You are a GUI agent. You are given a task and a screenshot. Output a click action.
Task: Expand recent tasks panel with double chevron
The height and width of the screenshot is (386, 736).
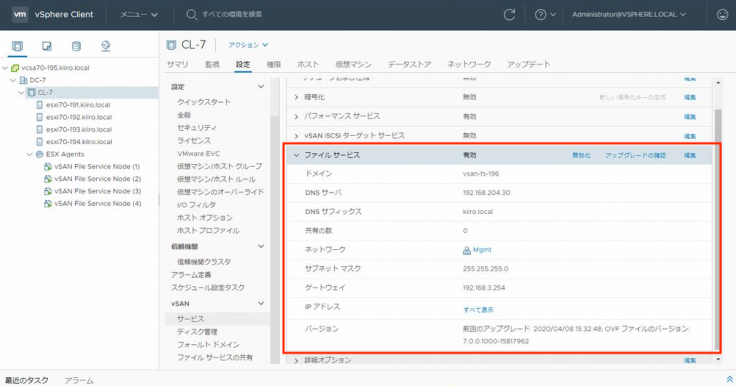click(x=729, y=379)
